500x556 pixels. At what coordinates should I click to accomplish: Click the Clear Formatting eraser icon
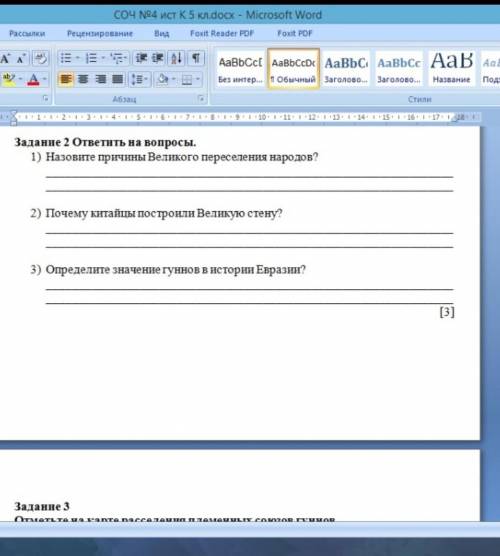click(40, 59)
